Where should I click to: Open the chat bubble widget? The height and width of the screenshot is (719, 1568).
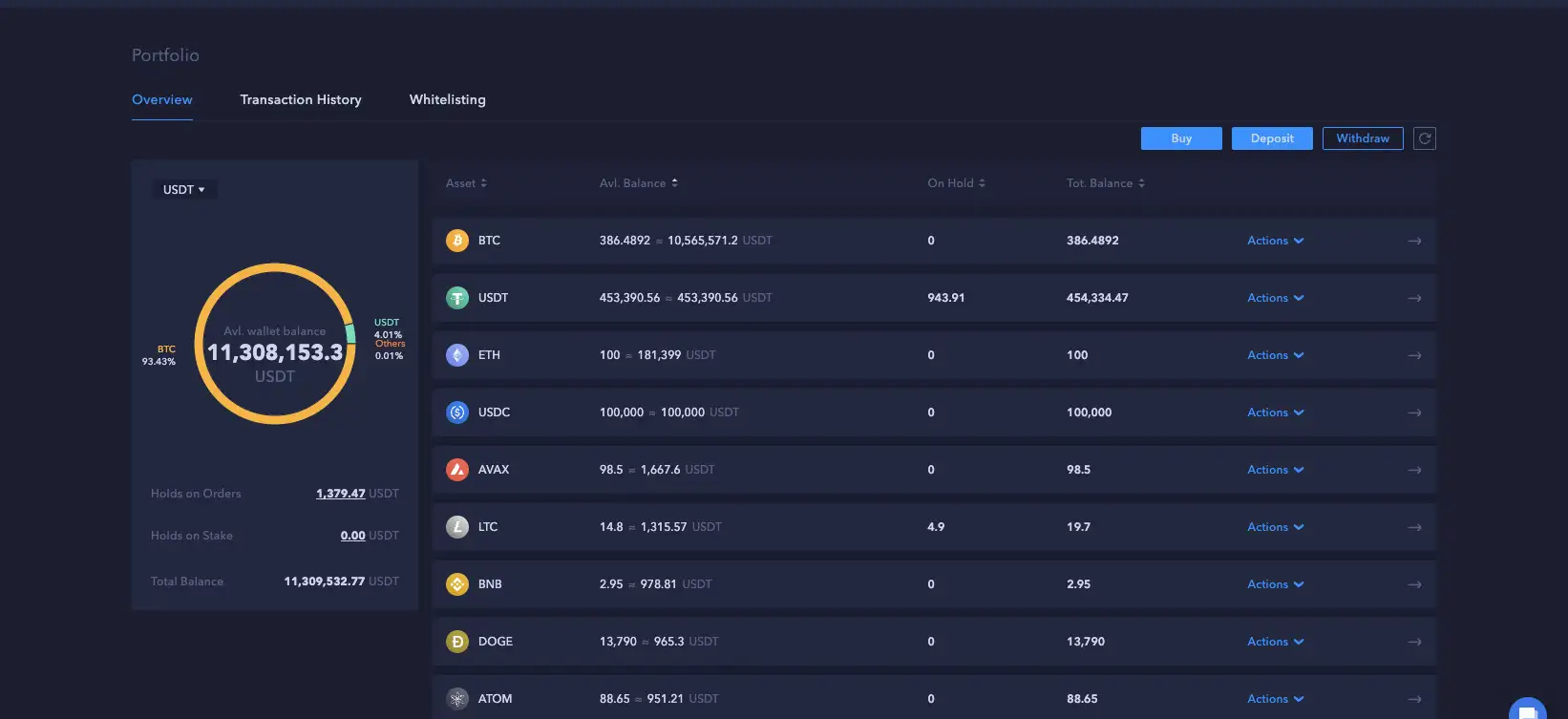point(1527,710)
